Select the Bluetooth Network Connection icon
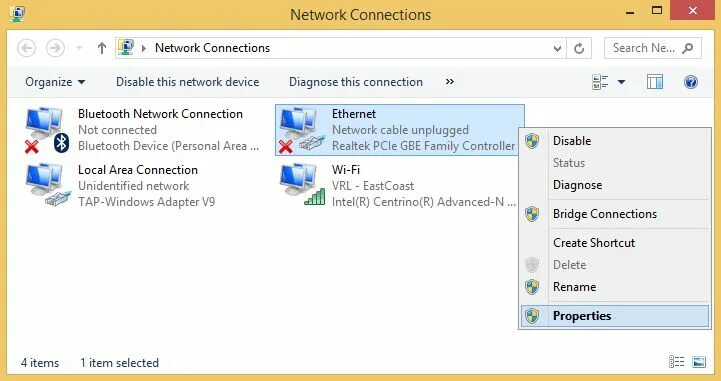This screenshot has width=721, height=381. tap(47, 130)
